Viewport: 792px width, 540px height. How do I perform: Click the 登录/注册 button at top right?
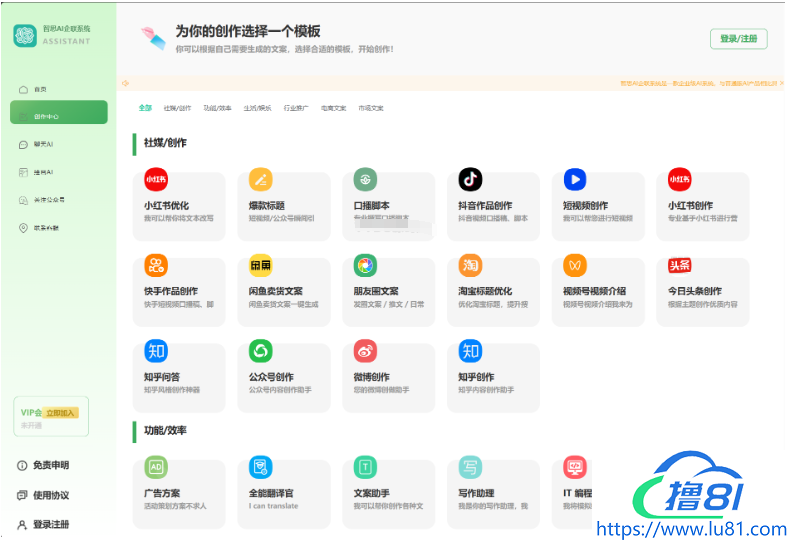click(x=738, y=39)
